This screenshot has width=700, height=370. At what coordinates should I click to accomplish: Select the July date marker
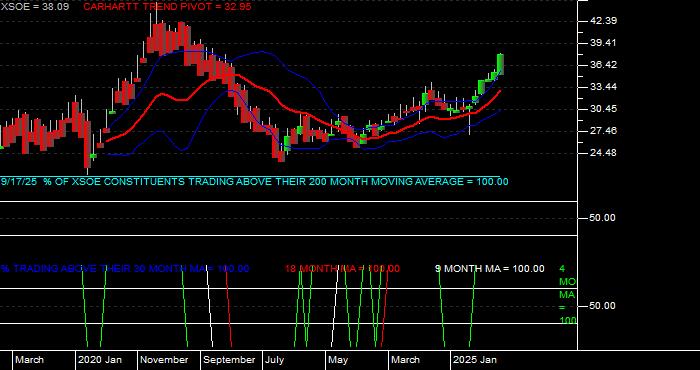[x=275, y=360]
